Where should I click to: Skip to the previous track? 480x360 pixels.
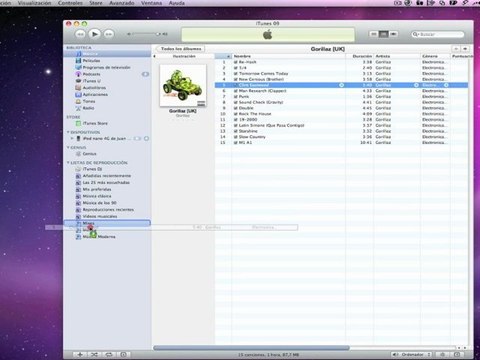point(80,34)
